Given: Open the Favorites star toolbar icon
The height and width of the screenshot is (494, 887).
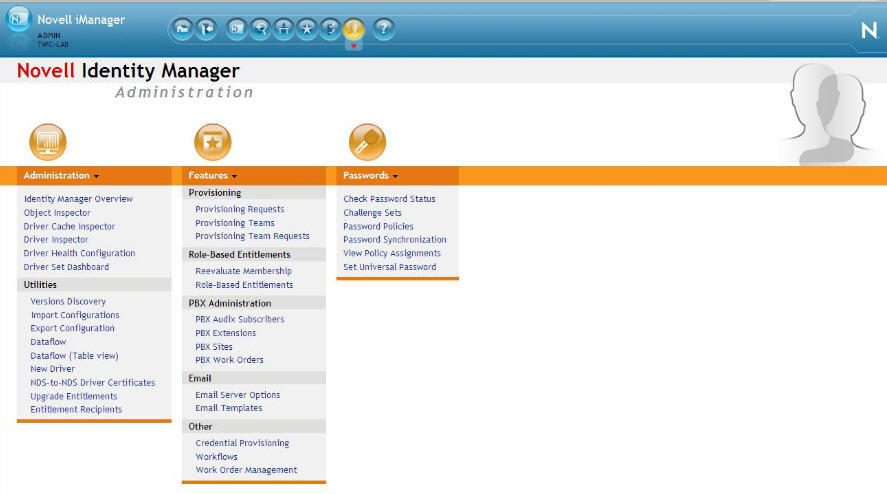Looking at the screenshot, I should coord(307,28).
